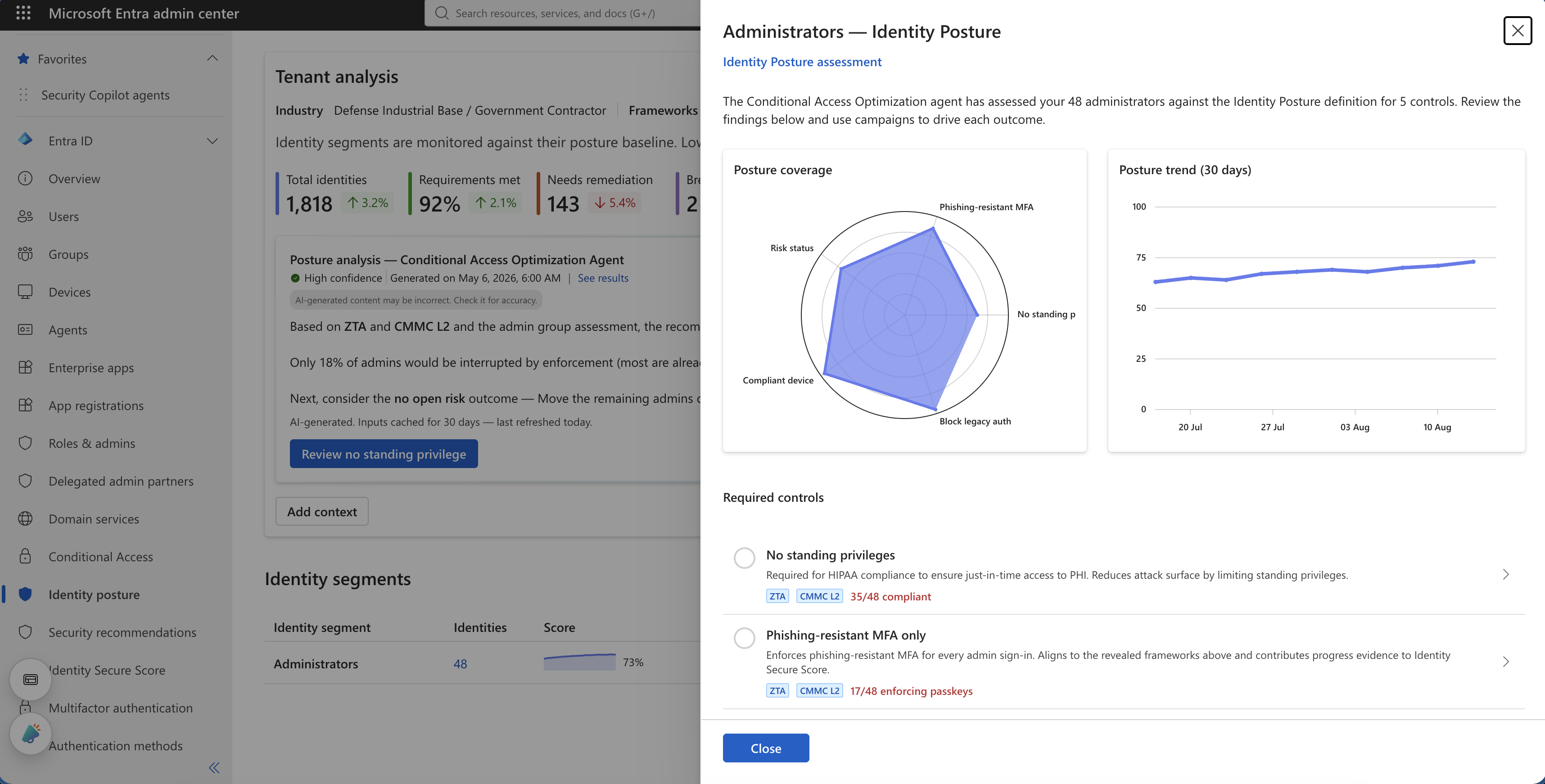Screen dimensions: 1545x784
Task: Open the app launcher grid icon
Action: coord(23,13)
